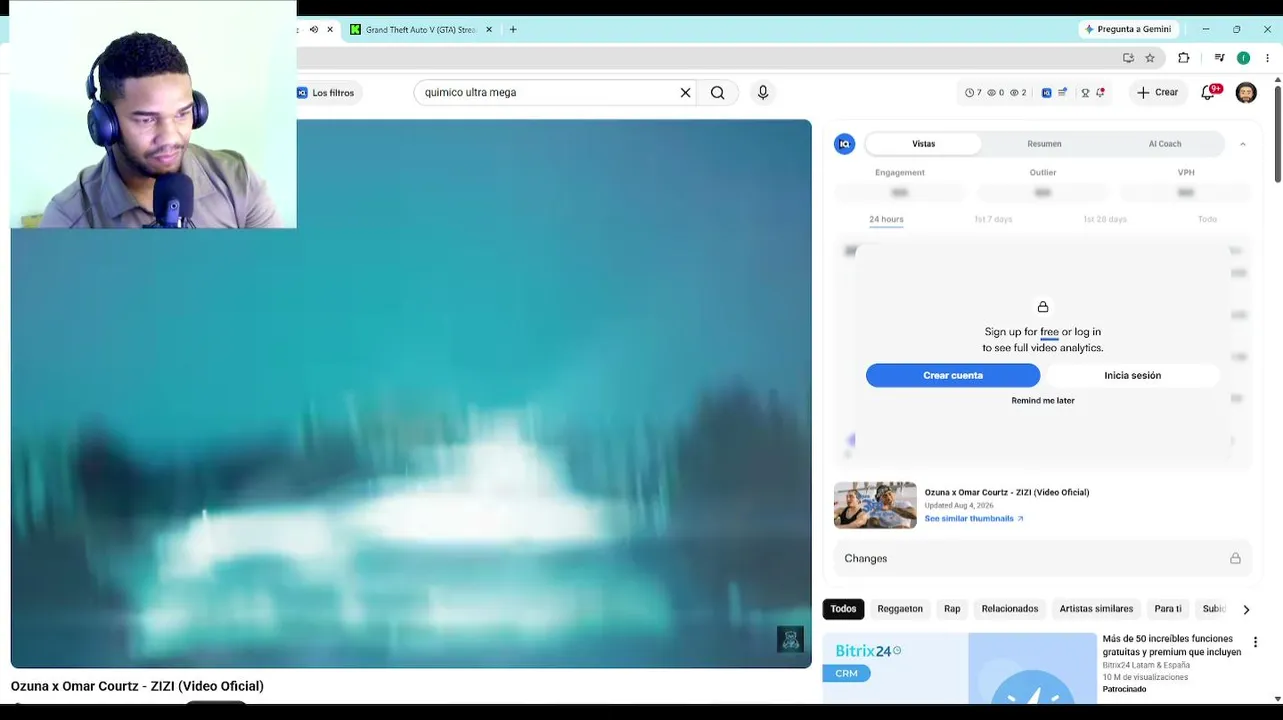Select the Para ti filter chip

(x=1168, y=609)
